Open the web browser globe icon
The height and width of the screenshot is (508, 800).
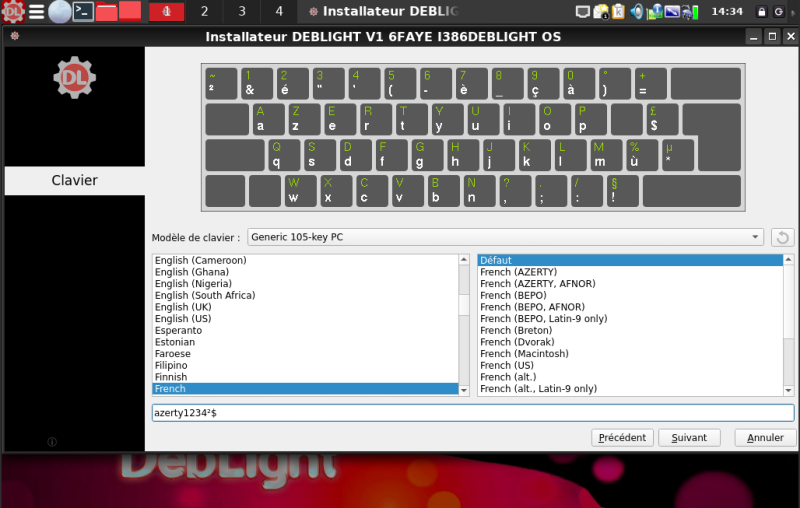(60, 12)
